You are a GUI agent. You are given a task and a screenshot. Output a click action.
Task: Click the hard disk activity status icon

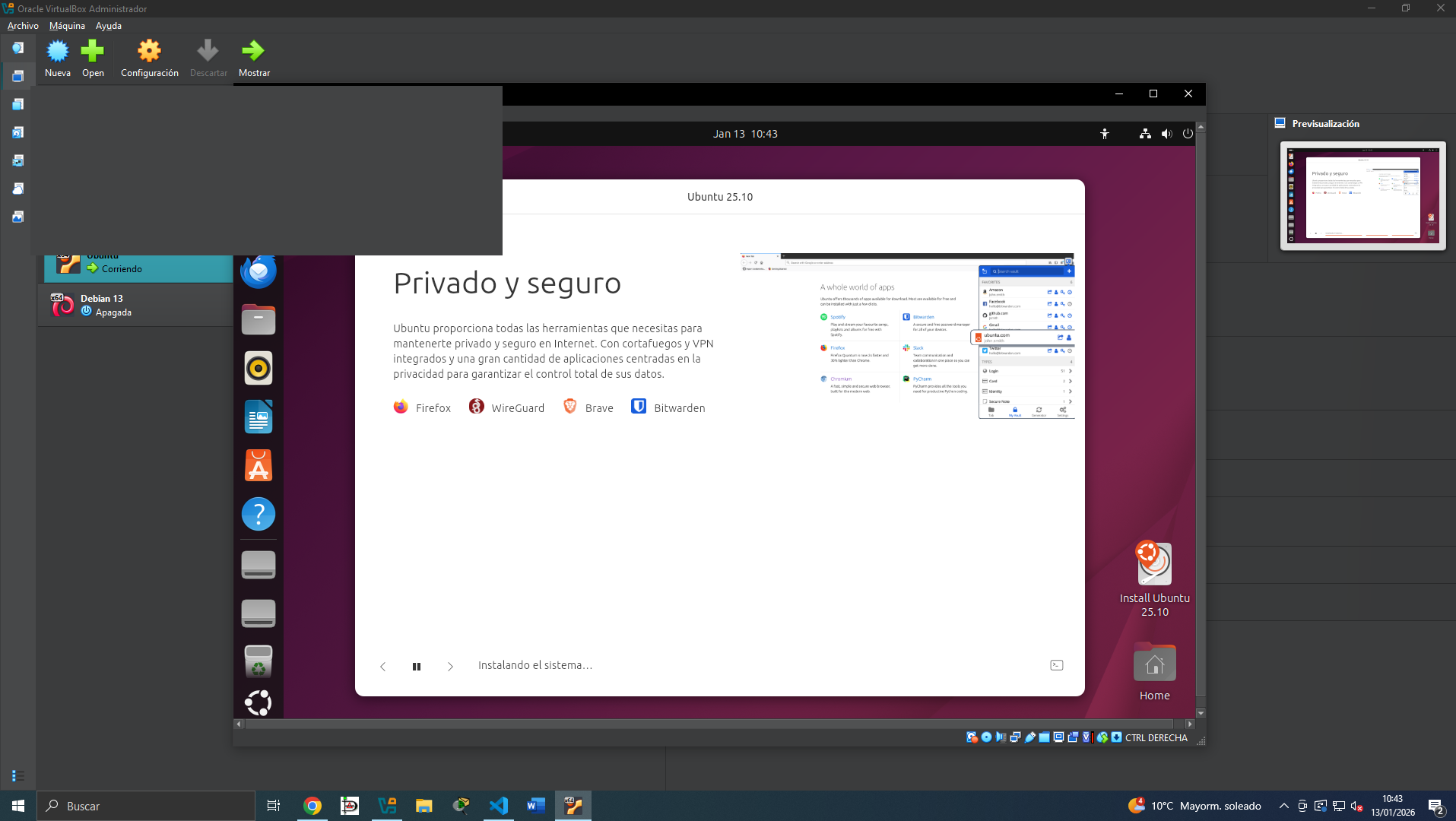(x=972, y=737)
